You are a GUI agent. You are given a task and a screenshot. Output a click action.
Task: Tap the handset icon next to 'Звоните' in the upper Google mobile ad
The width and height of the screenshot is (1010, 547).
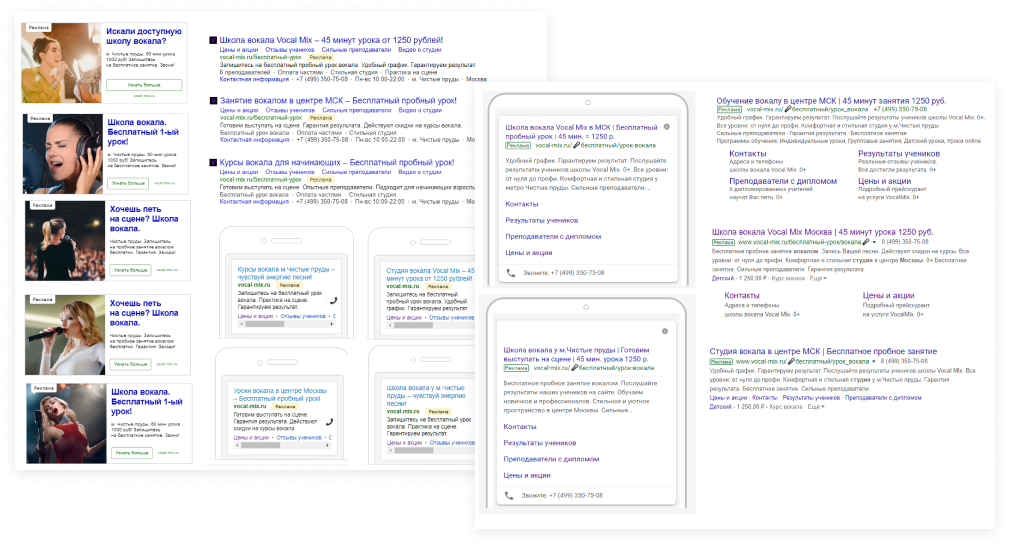511,273
